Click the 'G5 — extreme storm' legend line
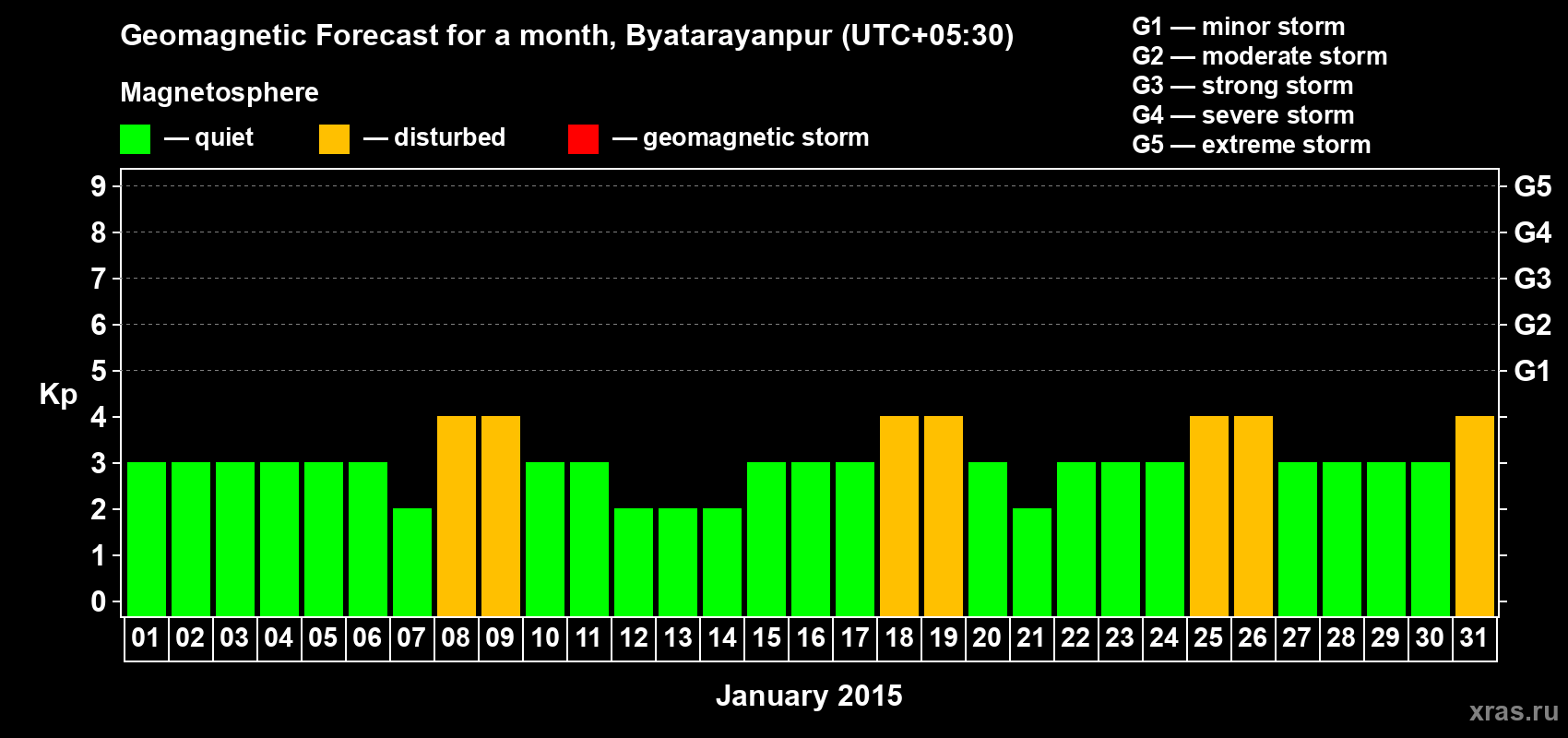The height and width of the screenshot is (738, 1568). click(x=1252, y=145)
